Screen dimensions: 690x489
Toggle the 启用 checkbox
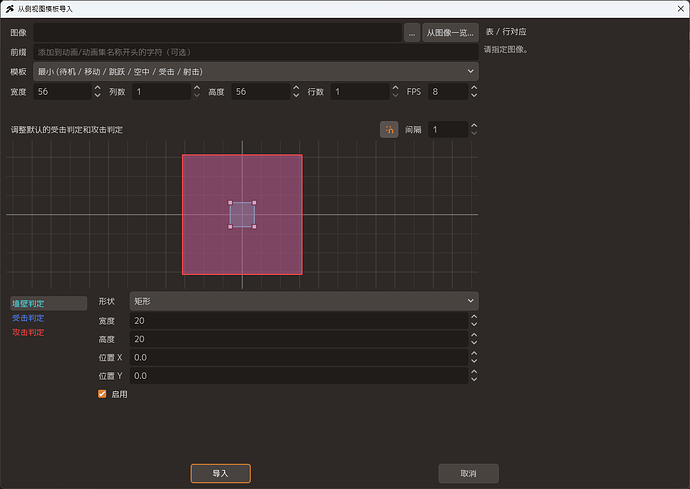(102, 394)
